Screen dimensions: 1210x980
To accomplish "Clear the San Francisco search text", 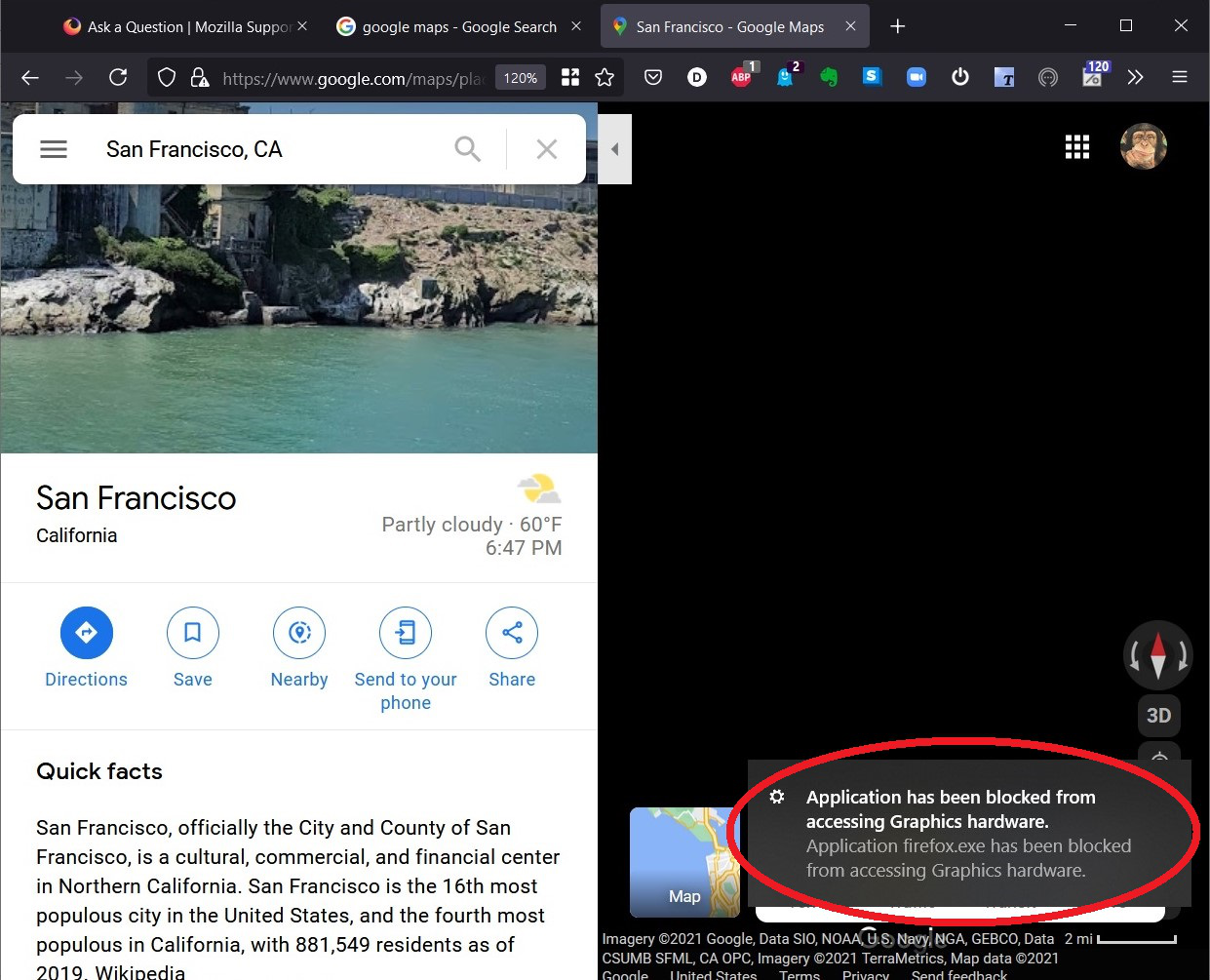I will tap(547, 149).
